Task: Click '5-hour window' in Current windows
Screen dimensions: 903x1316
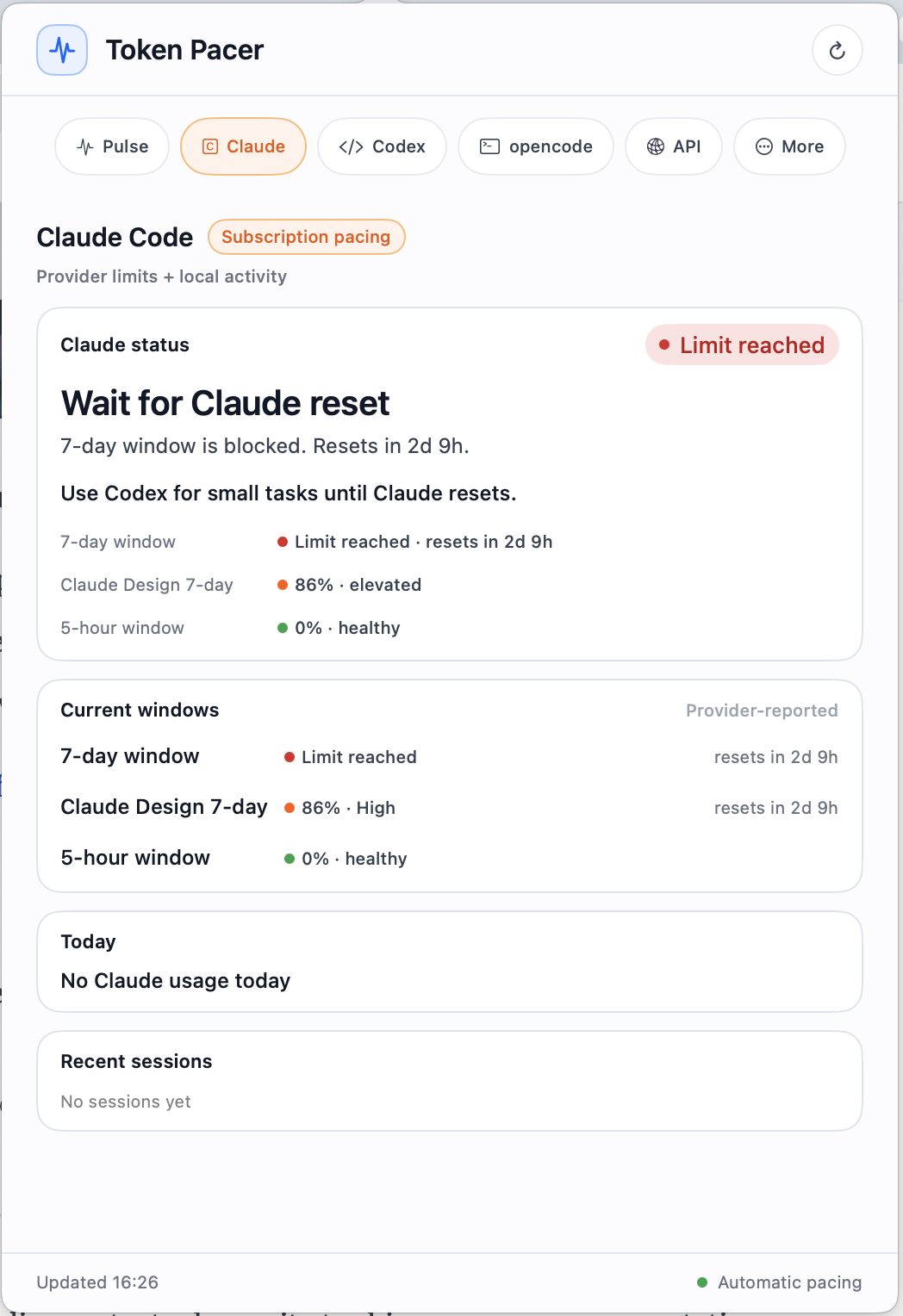Action: point(135,858)
